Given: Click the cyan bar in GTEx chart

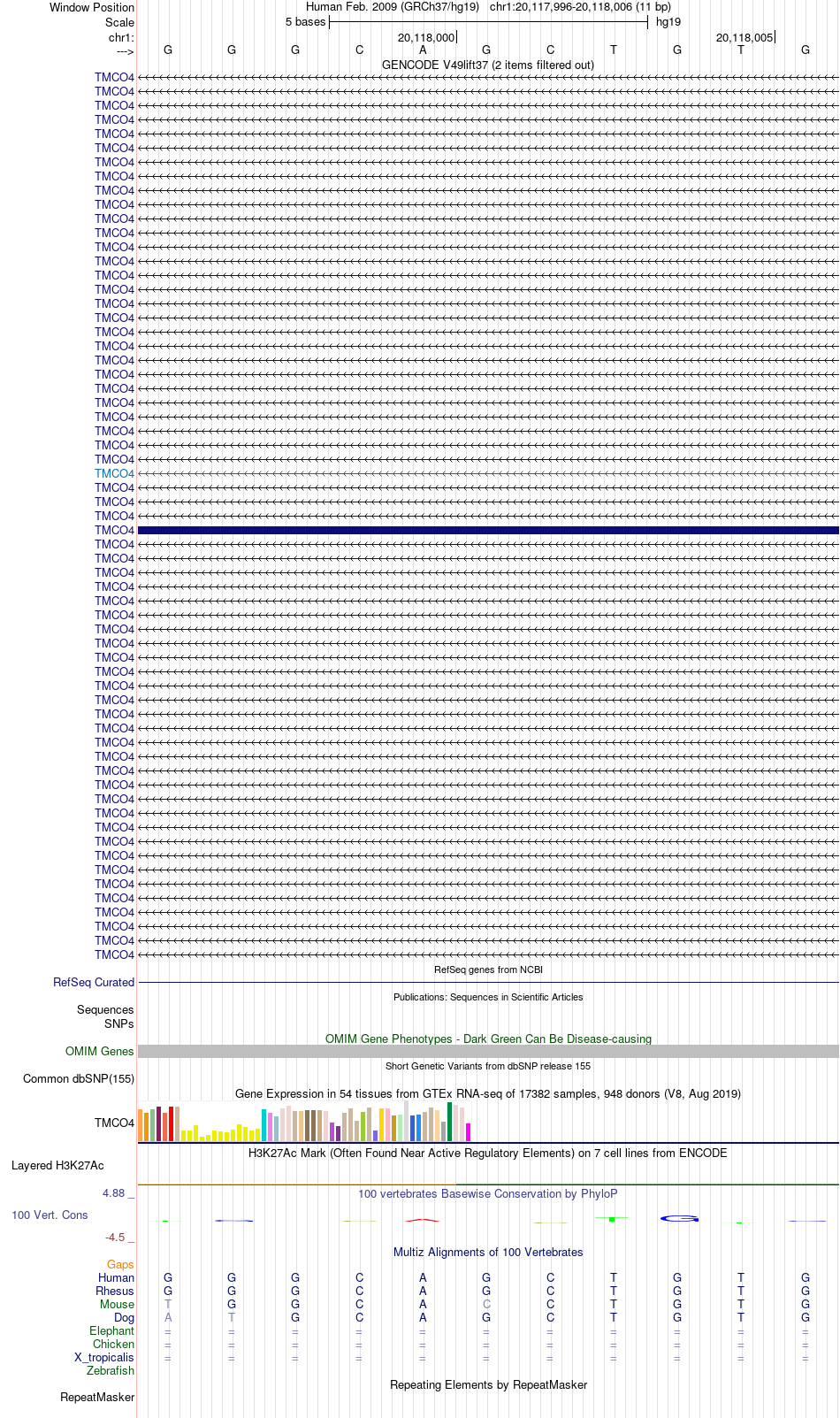Looking at the screenshot, I should 263,1125.
